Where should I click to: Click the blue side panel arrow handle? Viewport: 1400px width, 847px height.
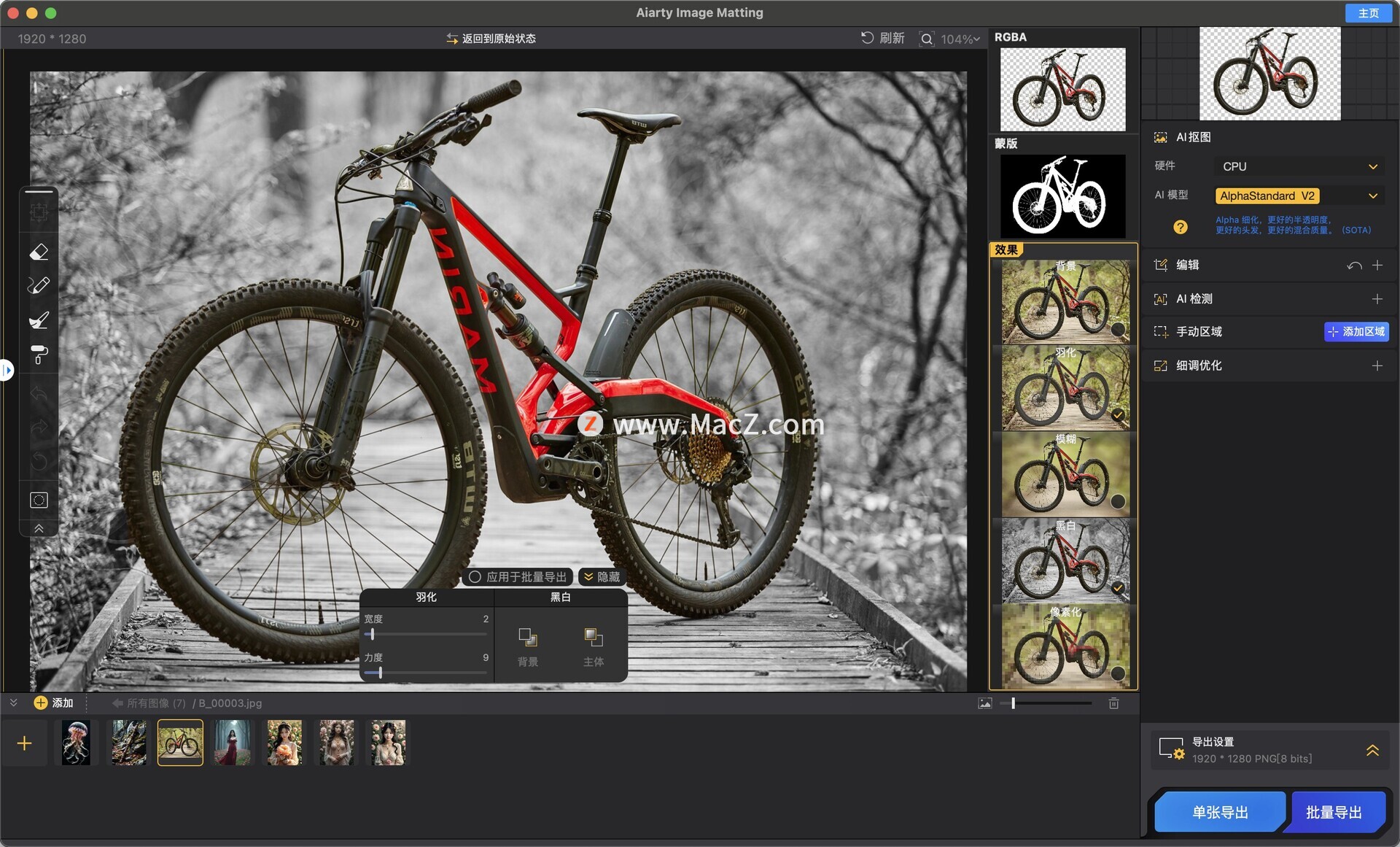[x=7, y=370]
